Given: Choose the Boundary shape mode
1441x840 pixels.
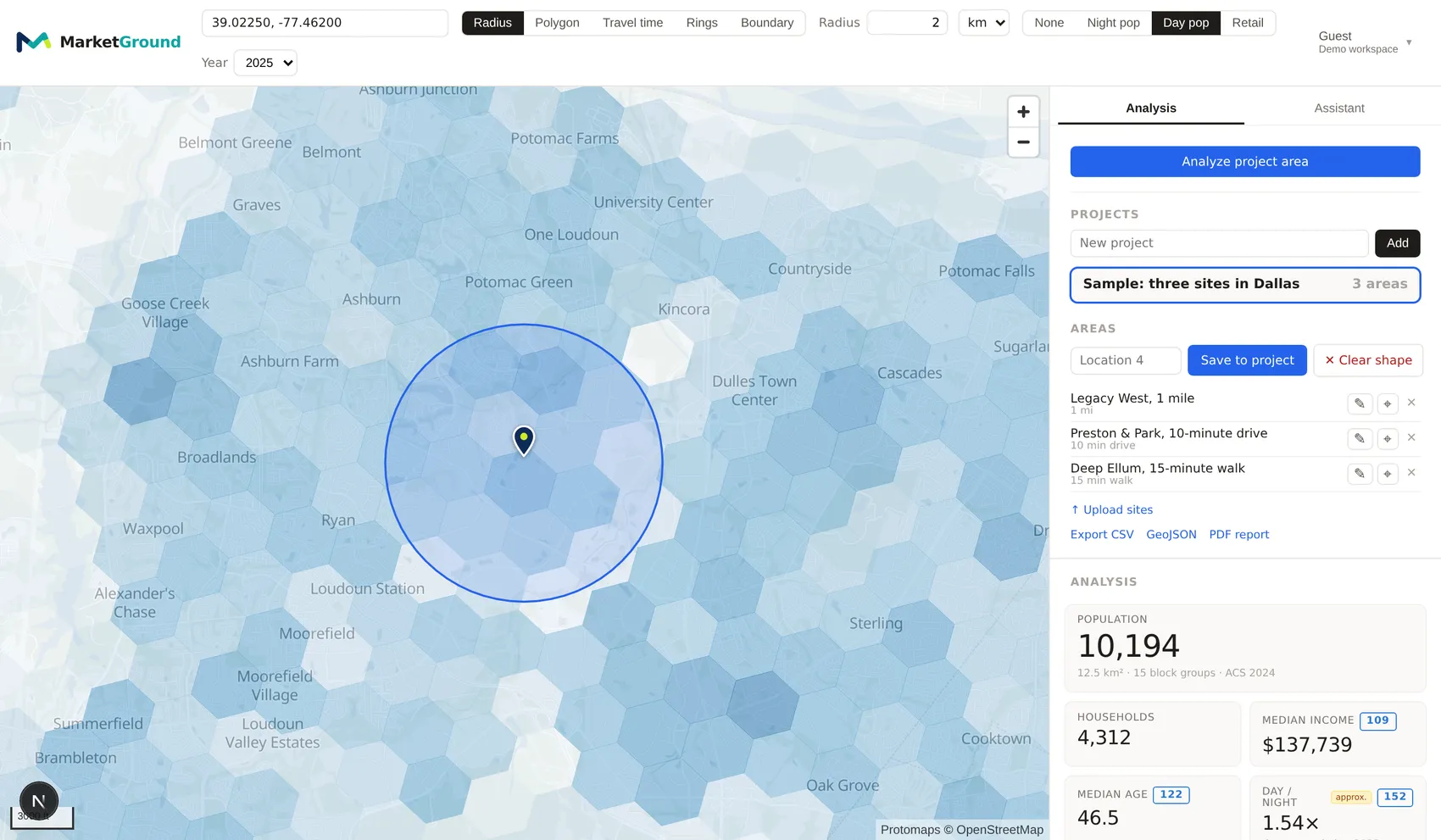Looking at the screenshot, I should click(767, 23).
